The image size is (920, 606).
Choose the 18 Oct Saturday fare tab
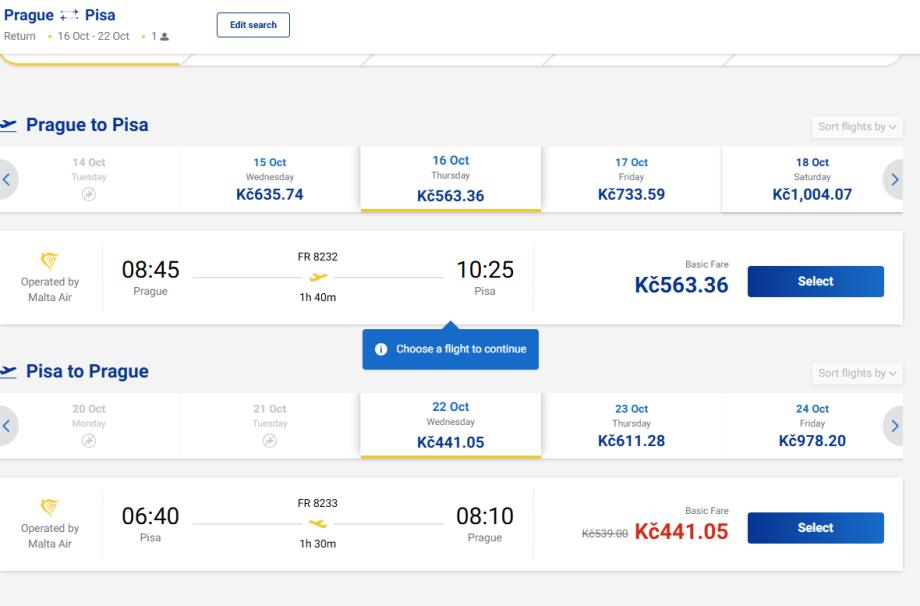pos(812,179)
